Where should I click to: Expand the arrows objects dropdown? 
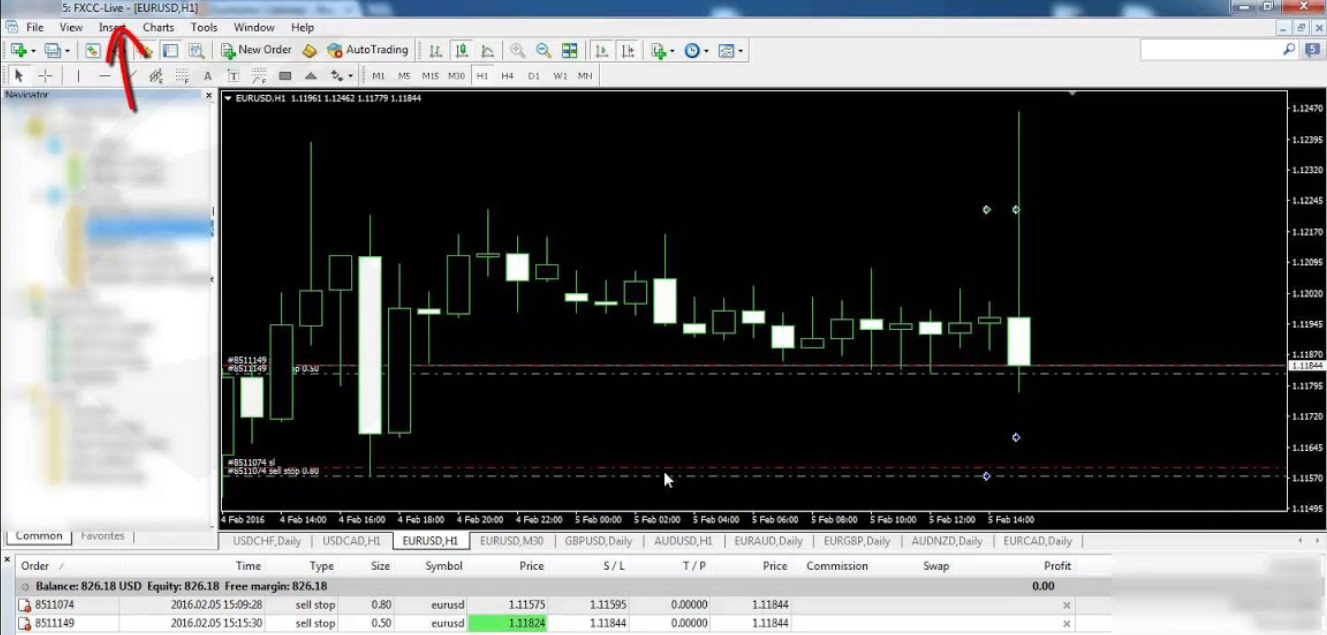[x=350, y=76]
